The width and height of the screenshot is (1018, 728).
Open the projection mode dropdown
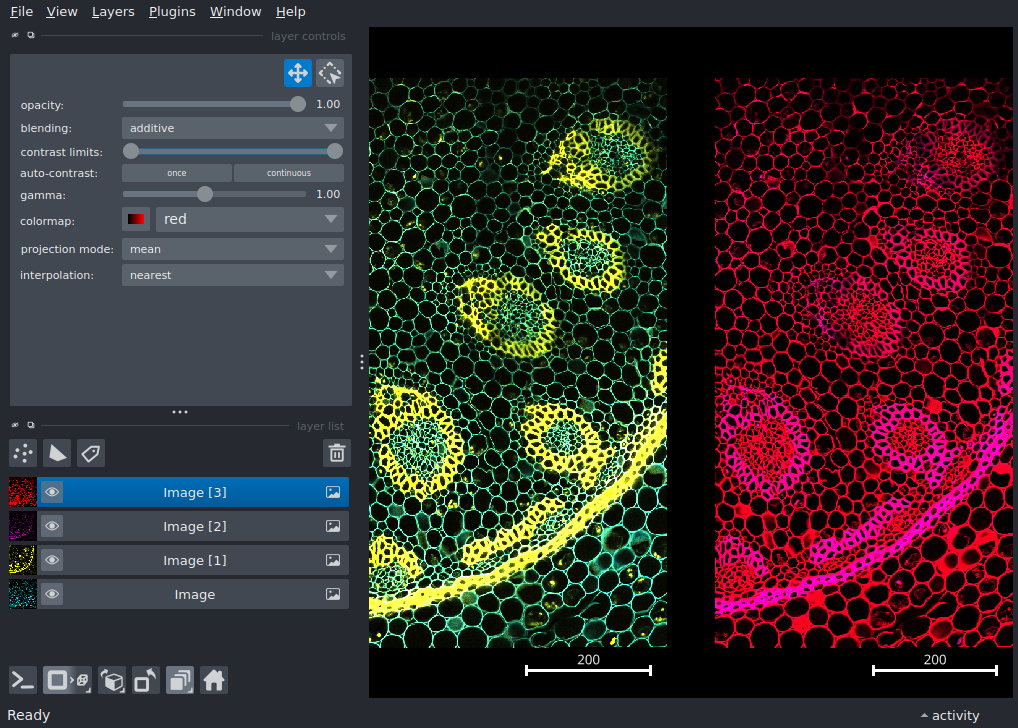232,249
